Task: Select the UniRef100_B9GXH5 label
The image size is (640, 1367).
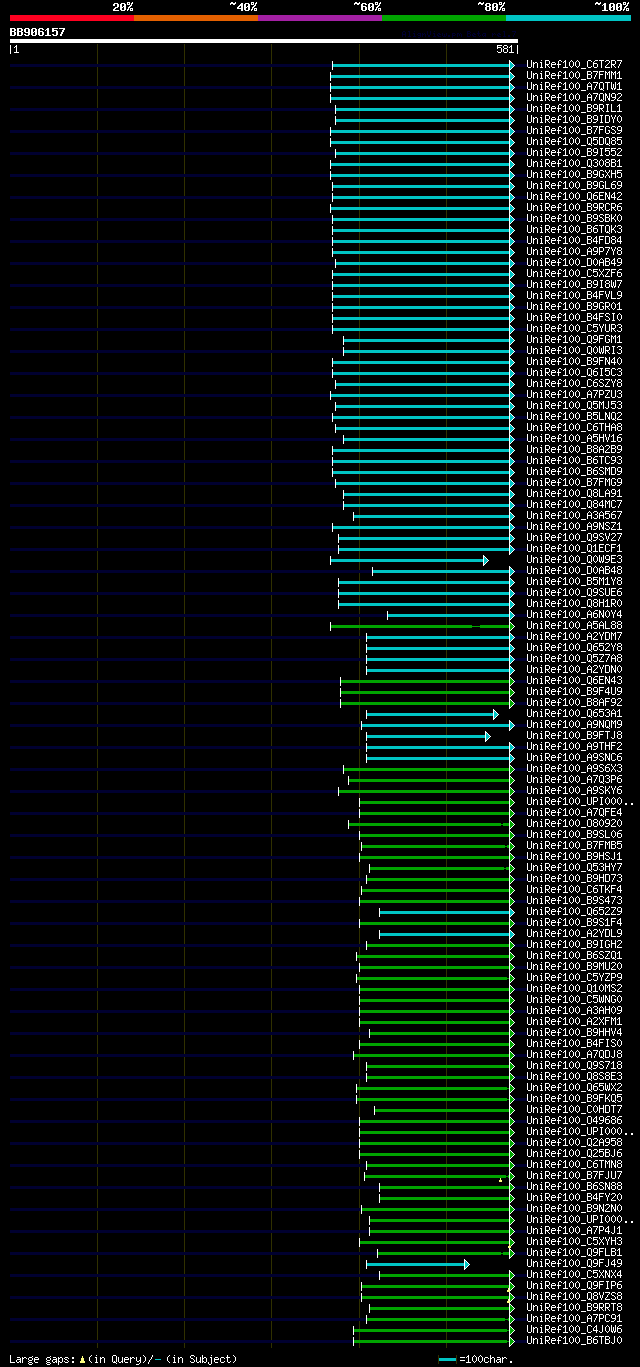Action: point(574,174)
